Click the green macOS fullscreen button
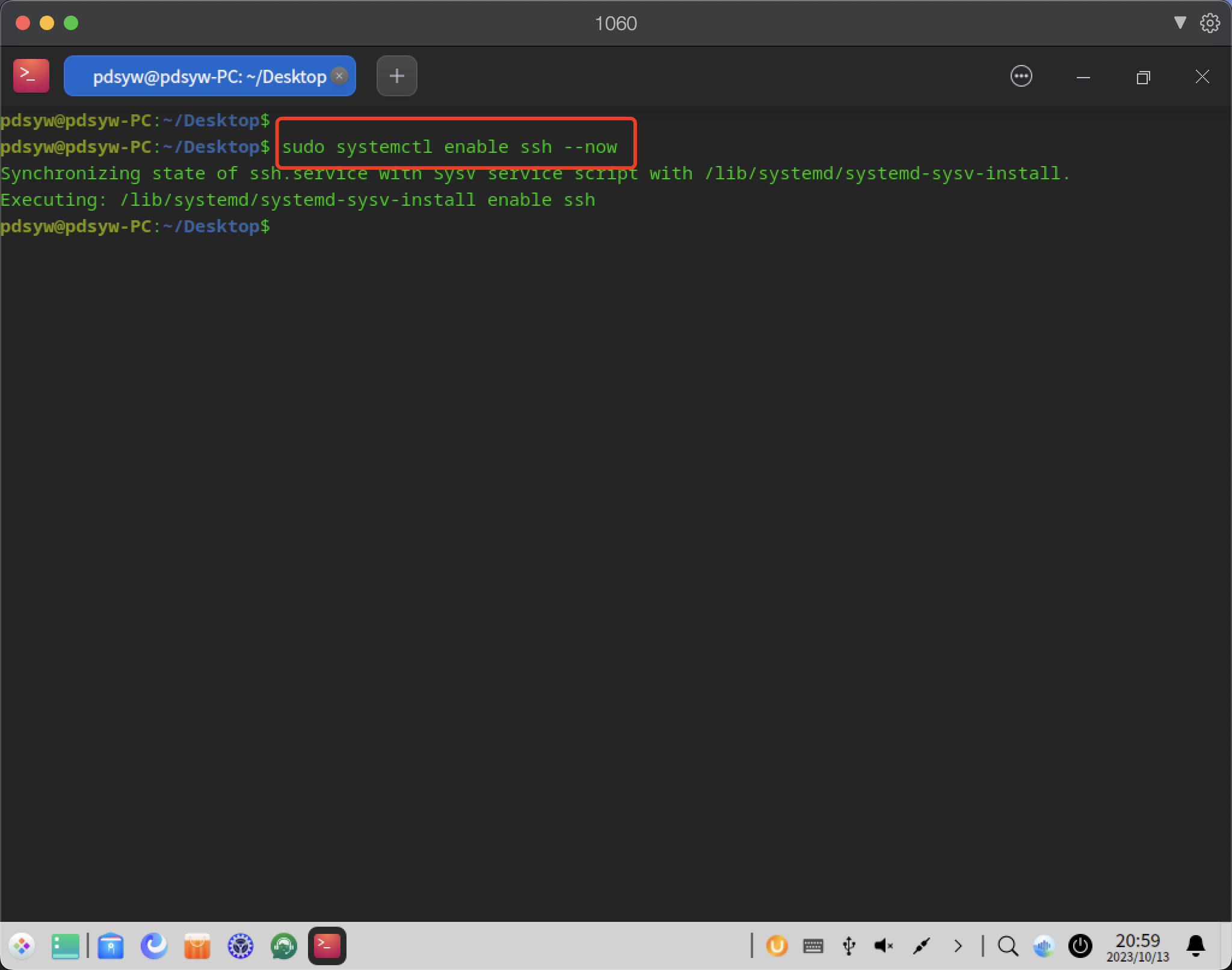The height and width of the screenshot is (970, 1232). pos(71,23)
